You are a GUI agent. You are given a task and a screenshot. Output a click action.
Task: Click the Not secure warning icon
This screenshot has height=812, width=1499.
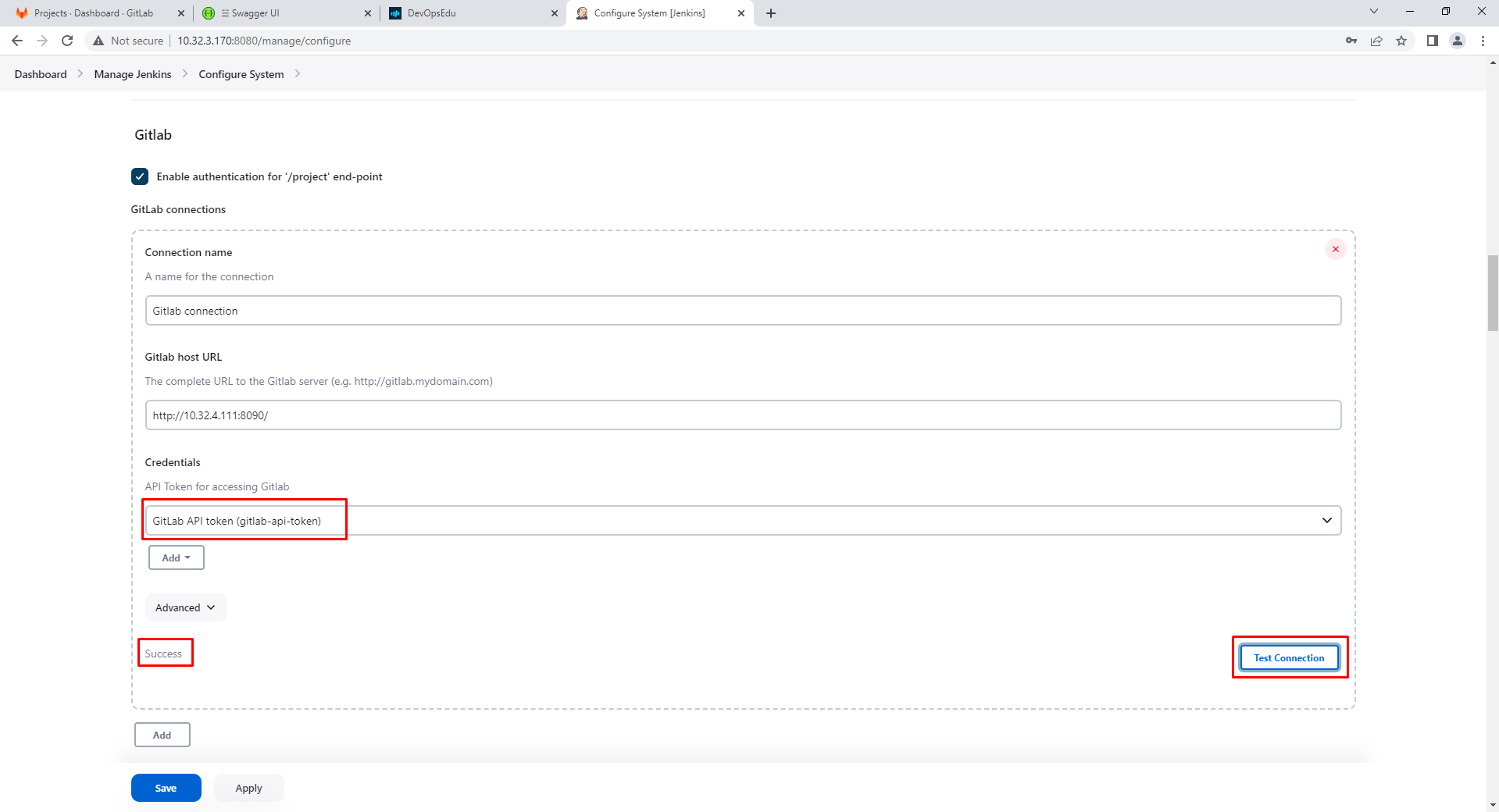pos(98,41)
